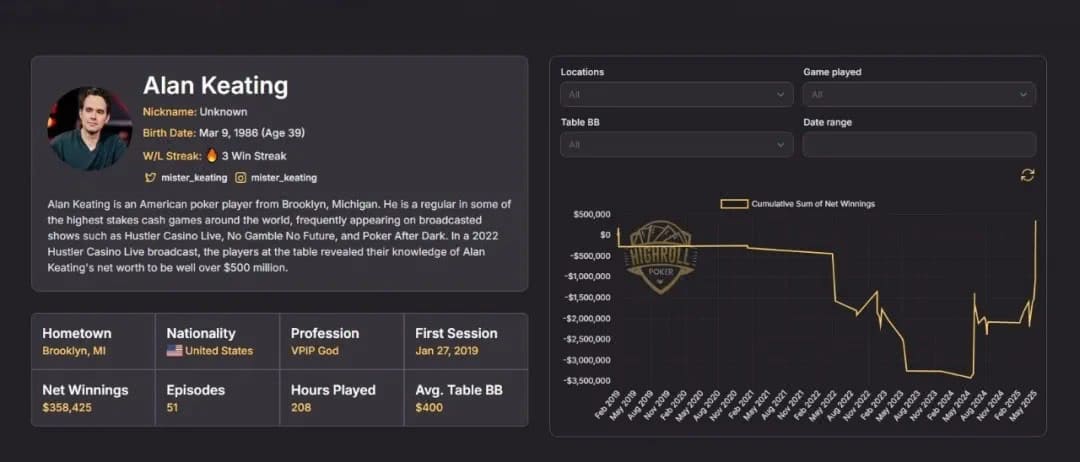This screenshot has width=1080, height=462.
Task: Click the Hours Played stat card
Action: [341, 398]
